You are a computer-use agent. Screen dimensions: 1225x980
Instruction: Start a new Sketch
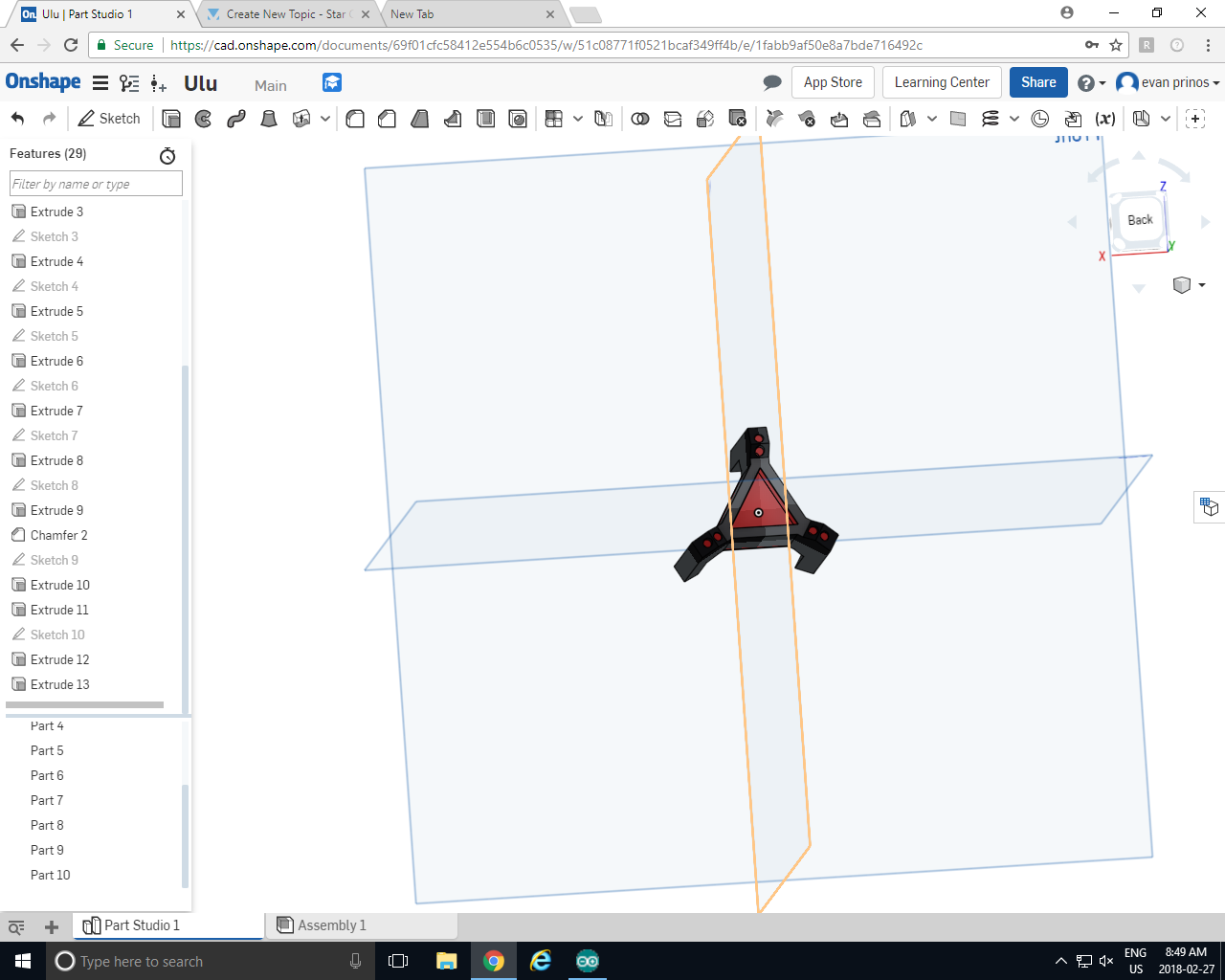pos(110,119)
